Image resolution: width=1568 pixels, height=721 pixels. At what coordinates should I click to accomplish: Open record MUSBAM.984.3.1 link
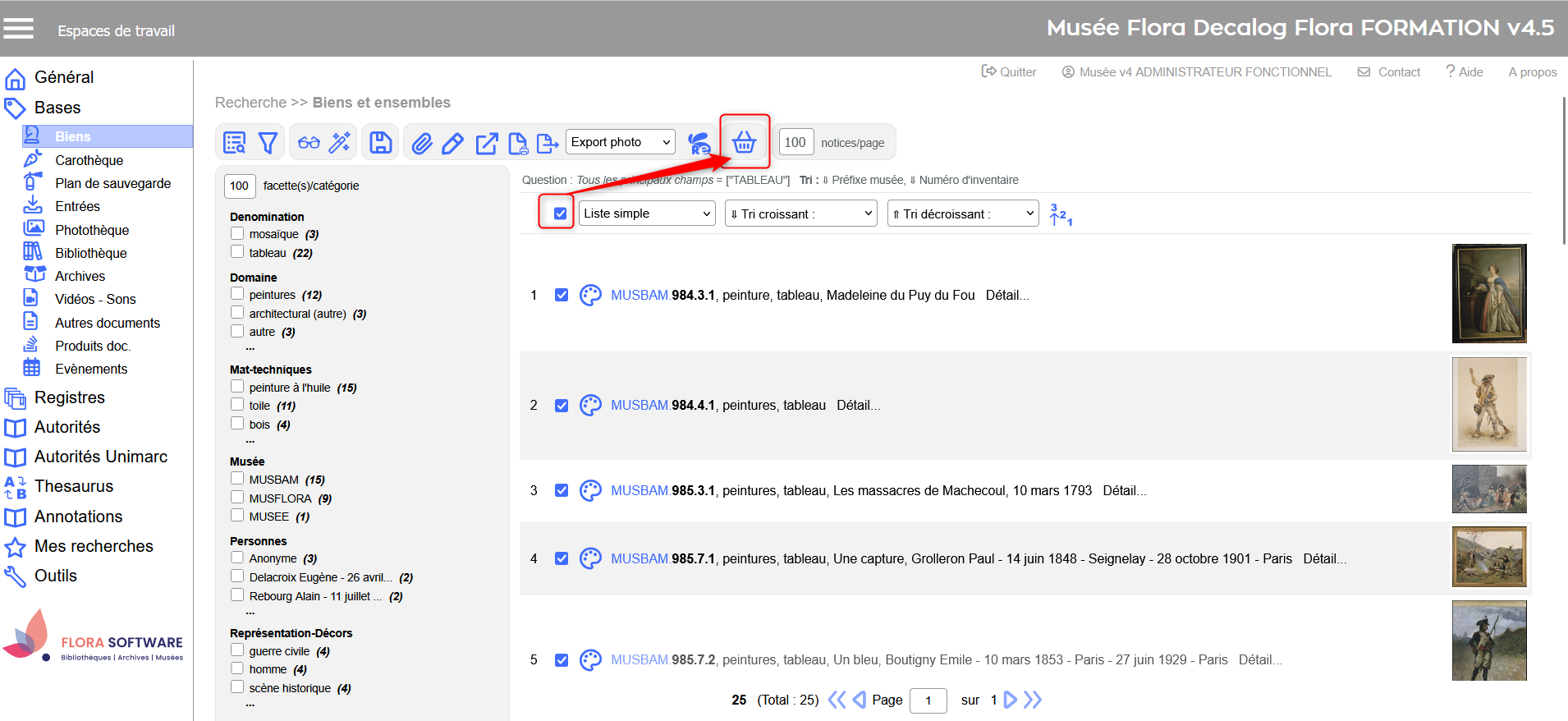pyautogui.click(x=663, y=295)
